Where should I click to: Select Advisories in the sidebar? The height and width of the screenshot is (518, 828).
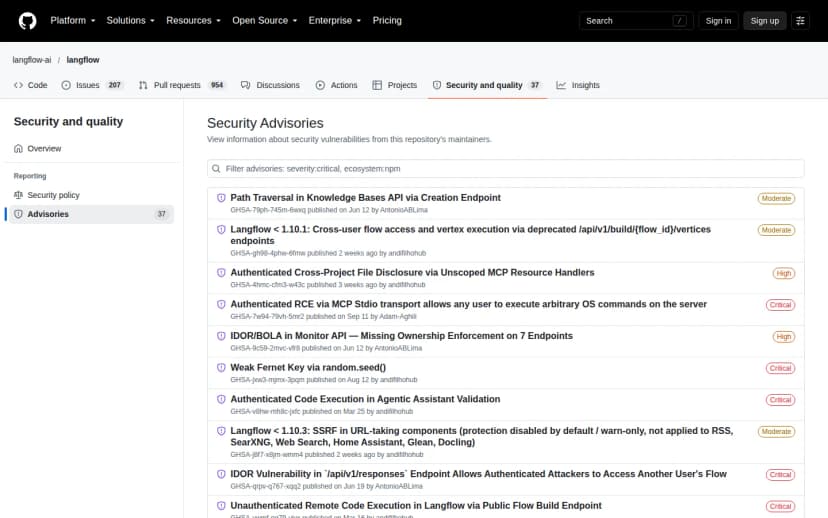coord(91,214)
